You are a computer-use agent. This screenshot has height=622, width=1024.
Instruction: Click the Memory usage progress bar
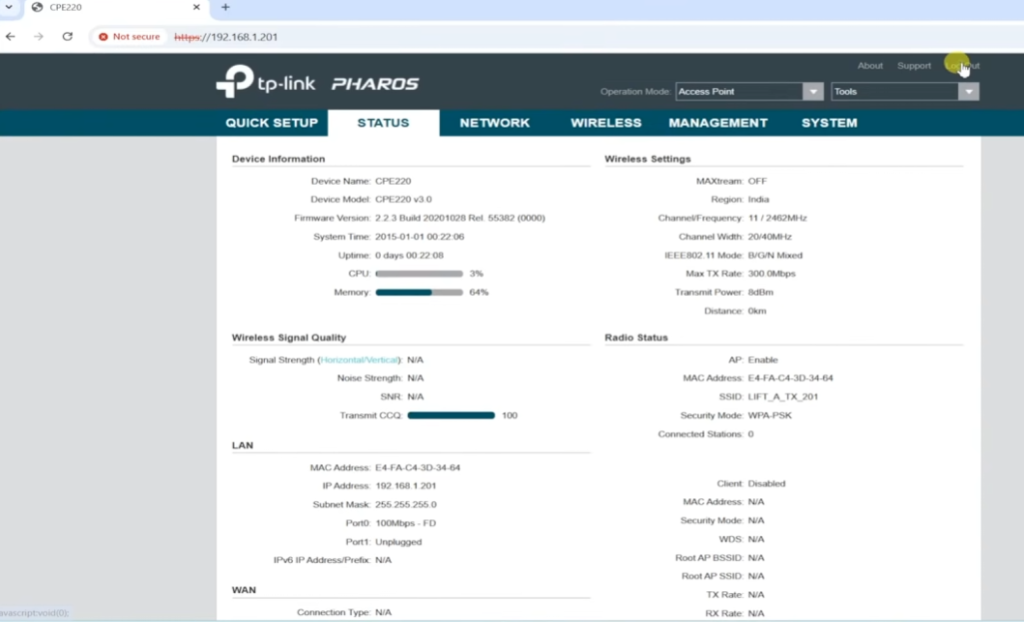(x=418, y=292)
